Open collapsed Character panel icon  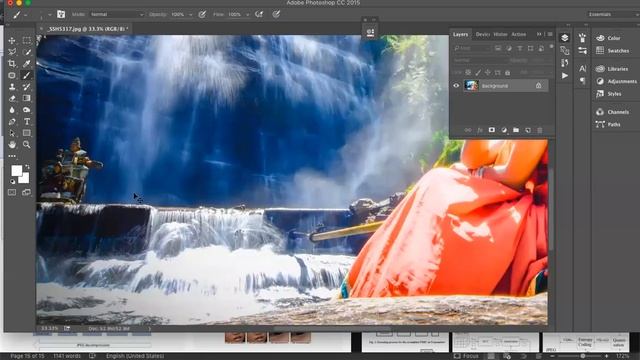582,69
